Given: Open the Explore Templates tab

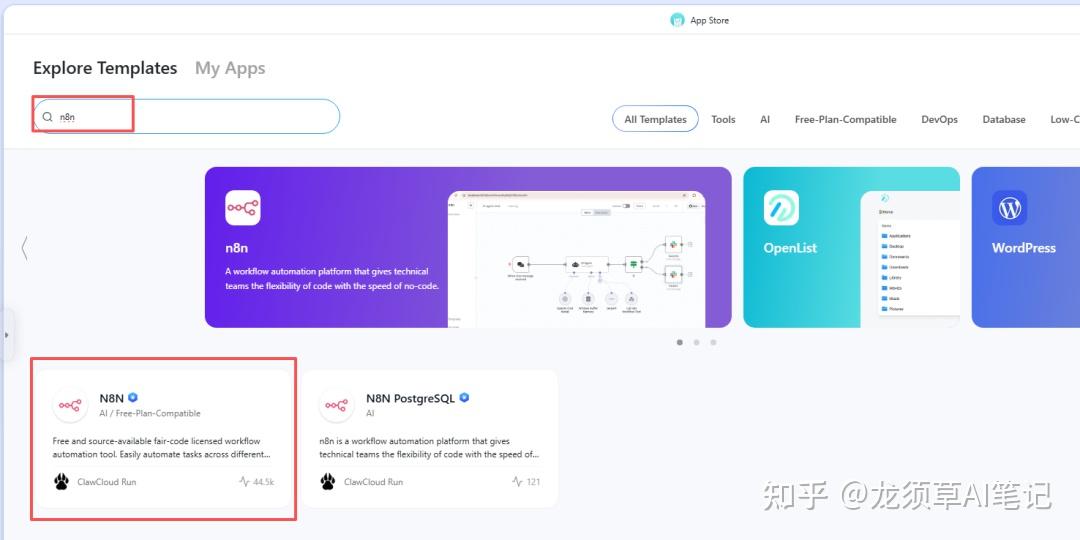Looking at the screenshot, I should [105, 68].
